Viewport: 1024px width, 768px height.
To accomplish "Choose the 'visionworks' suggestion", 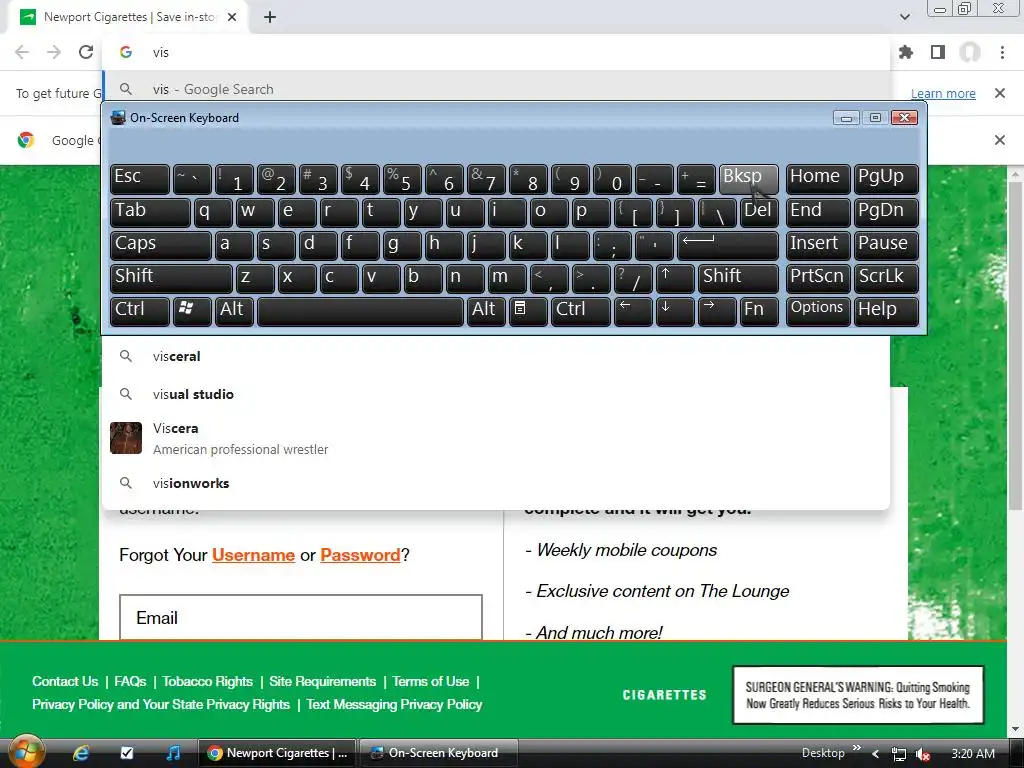I will (x=496, y=483).
